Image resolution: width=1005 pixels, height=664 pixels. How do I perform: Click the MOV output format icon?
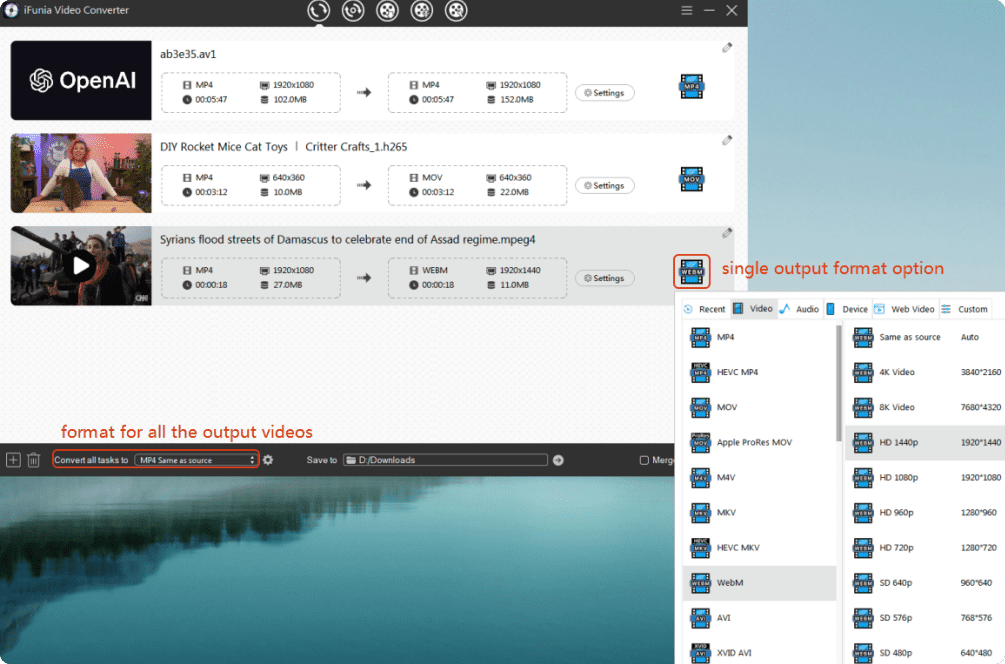(x=691, y=179)
